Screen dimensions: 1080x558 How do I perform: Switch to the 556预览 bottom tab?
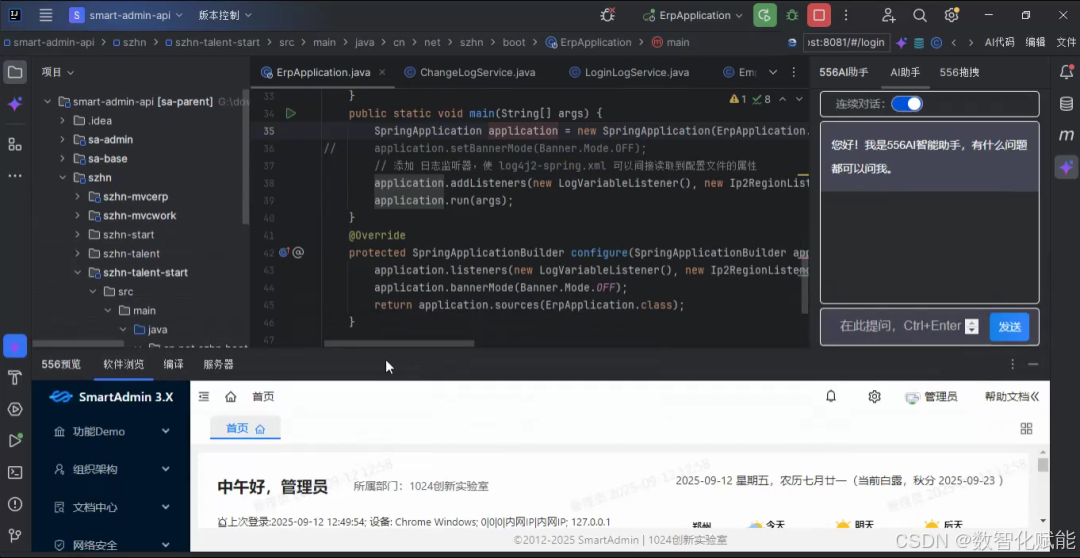pyautogui.click(x=61, y=364)
